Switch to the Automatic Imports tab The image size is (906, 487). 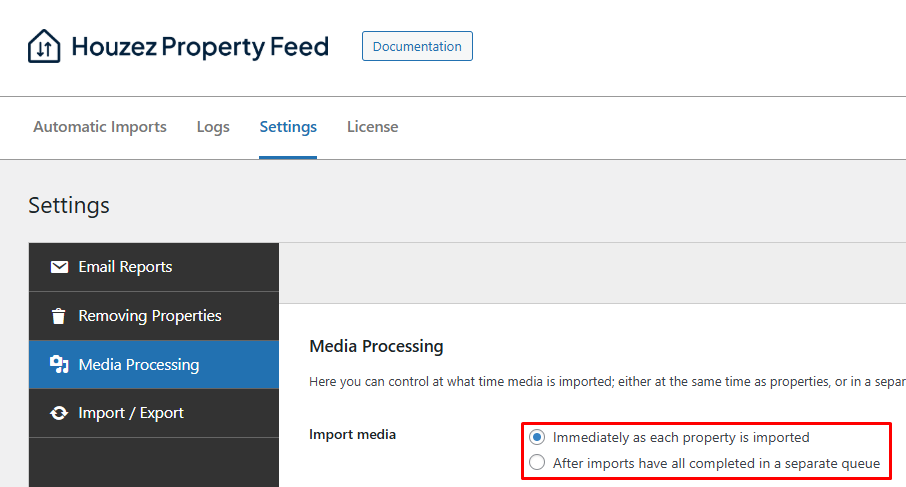(100, 127)
